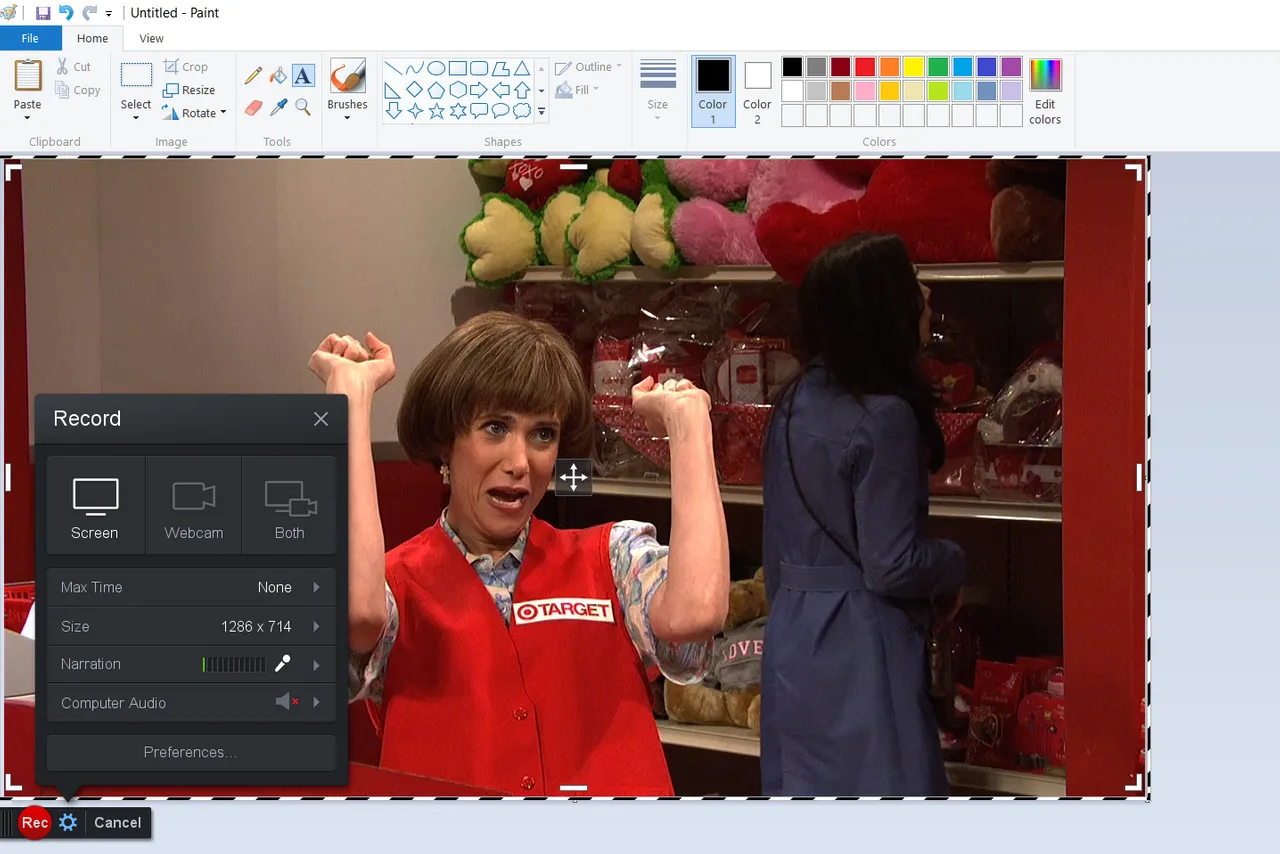Open the File menu
The width and height of the screenshot is (1280, 854).
pos(30,38)
